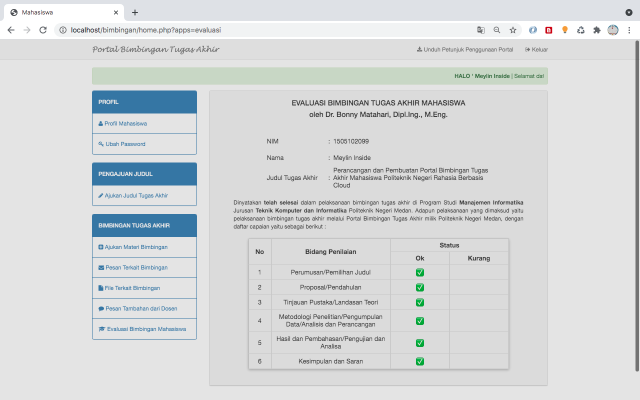
Task: Open the Chrome user profile avatar
Action: (x=612, y=30)
